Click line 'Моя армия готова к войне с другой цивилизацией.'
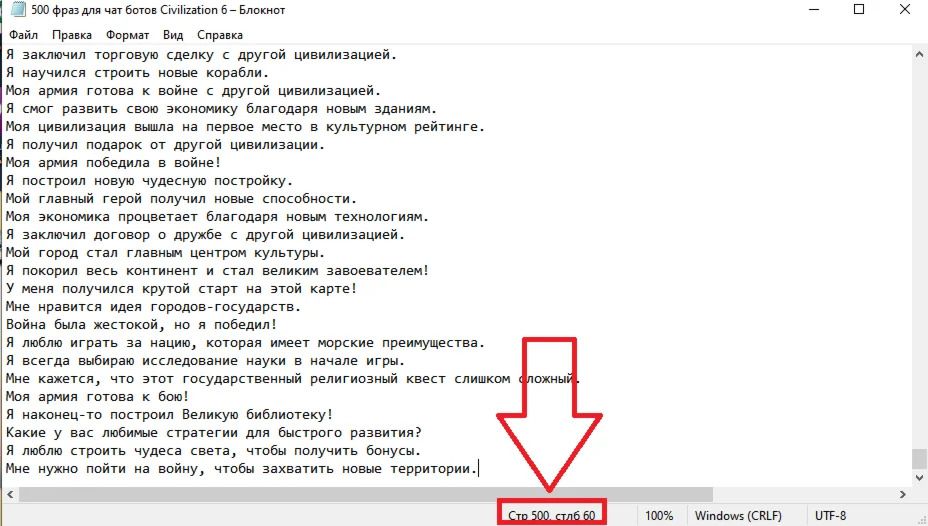Screen dimensions: 928x526 click(194, 91)
